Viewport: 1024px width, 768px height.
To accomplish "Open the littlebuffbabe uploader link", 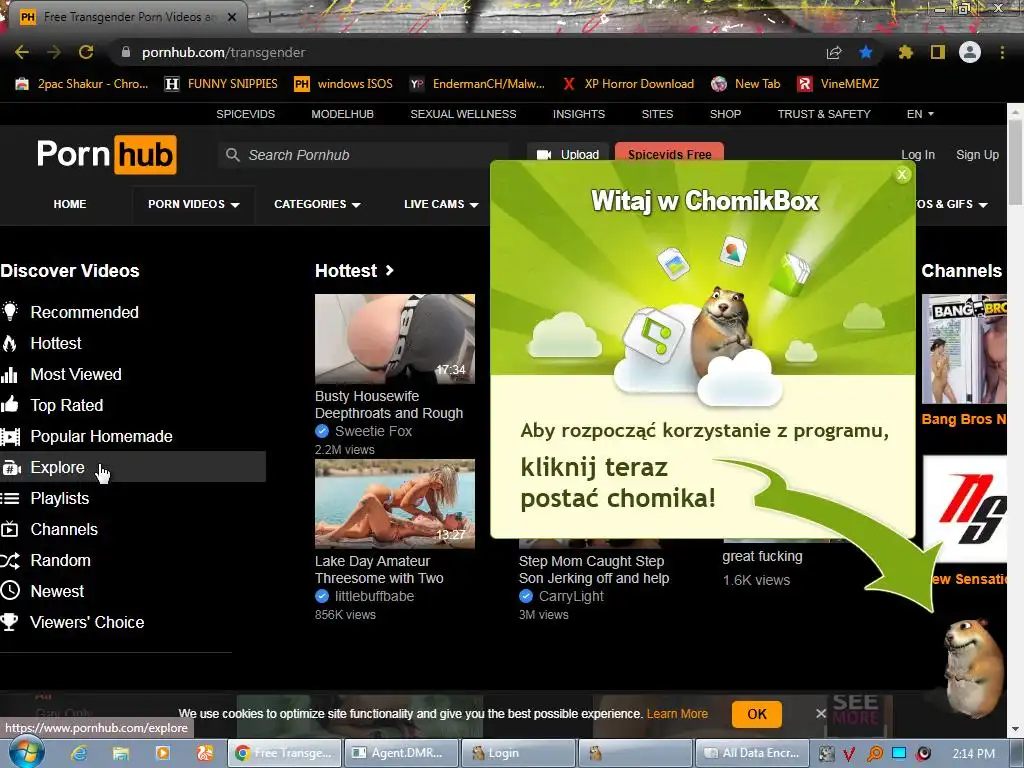I will click(x=374, y=596).
